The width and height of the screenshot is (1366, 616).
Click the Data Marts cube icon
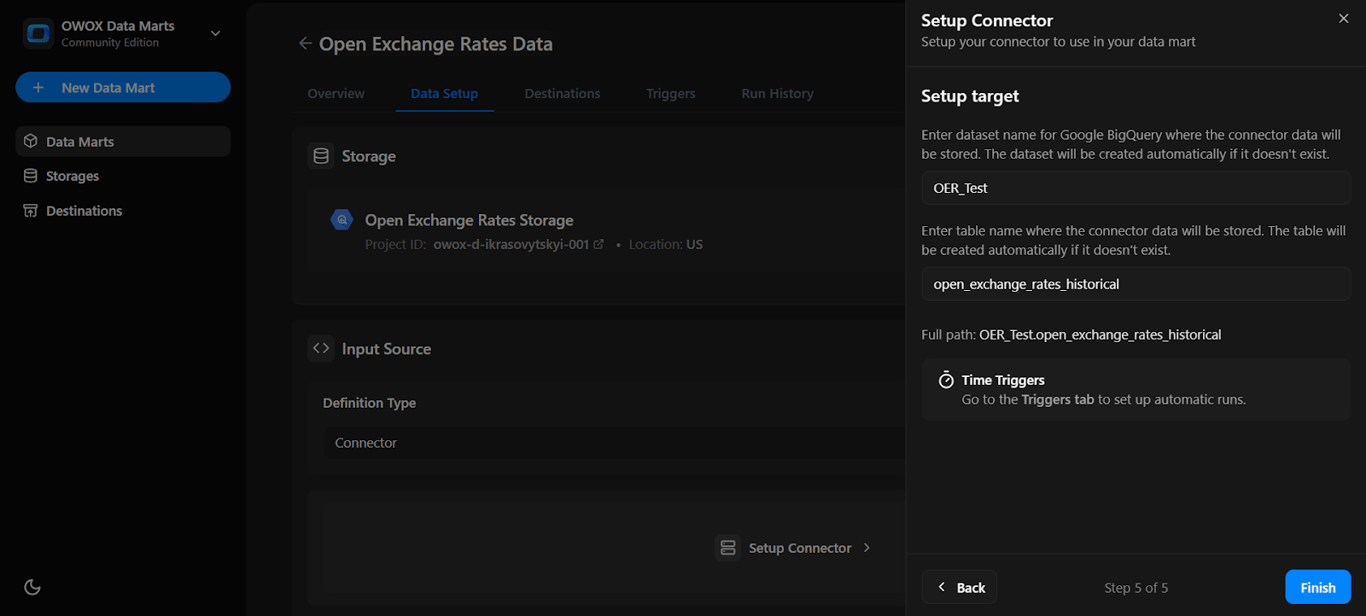pos(30,141)
